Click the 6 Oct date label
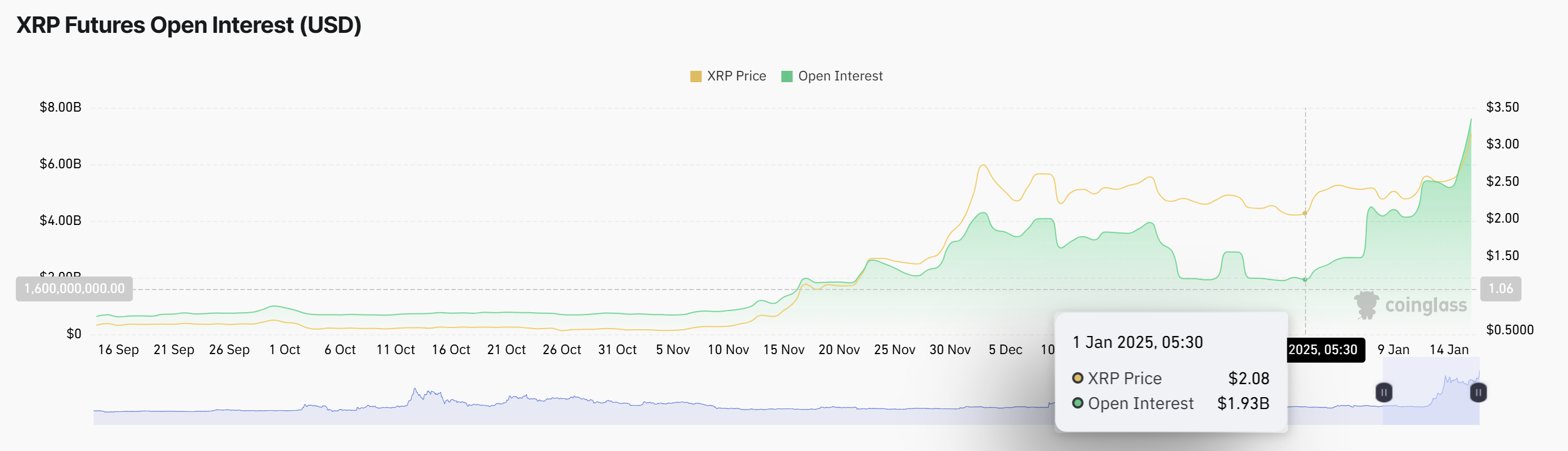 (340, 350)
